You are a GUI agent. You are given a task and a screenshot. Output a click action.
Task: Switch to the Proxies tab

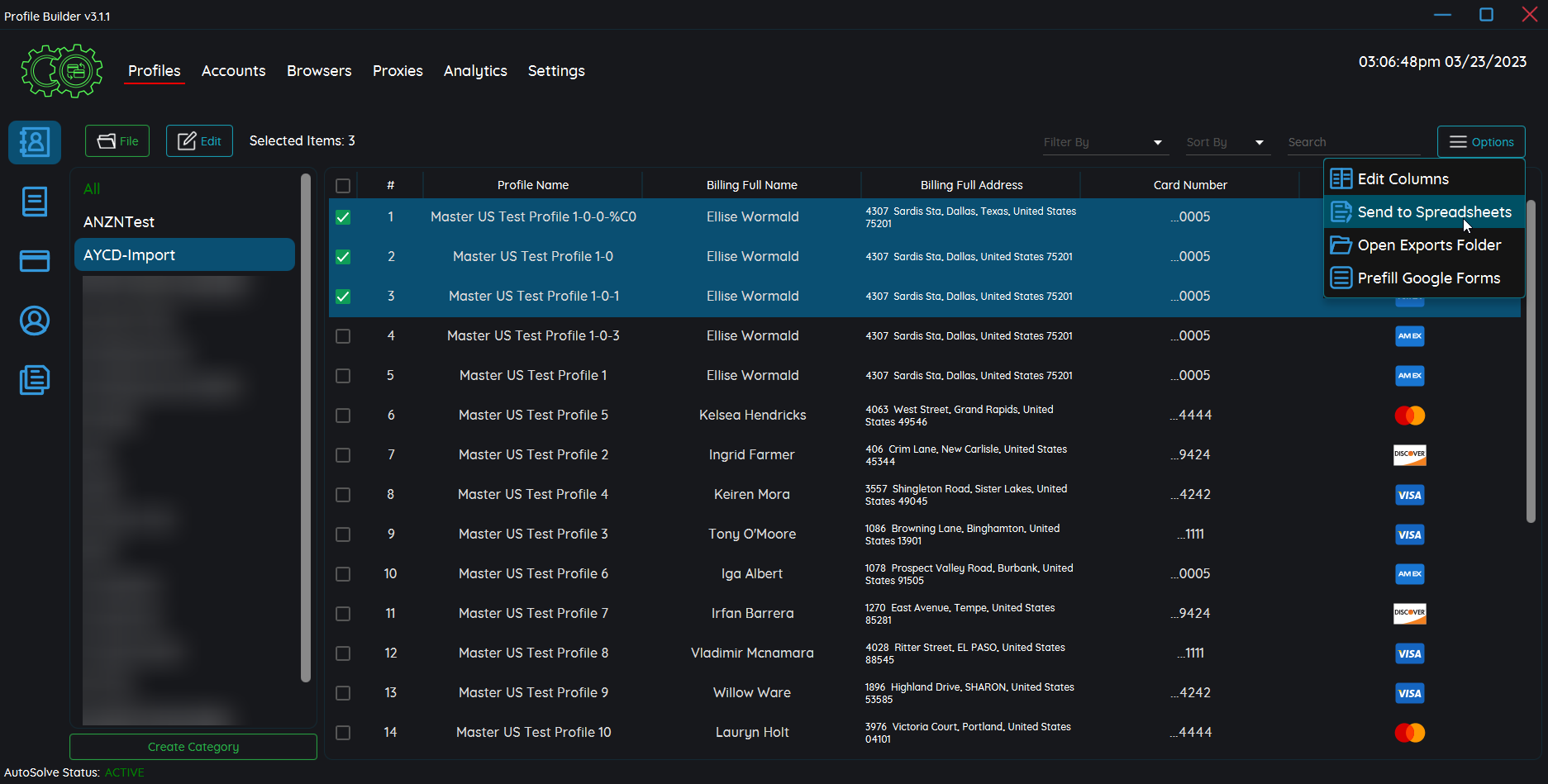[398, 71]
